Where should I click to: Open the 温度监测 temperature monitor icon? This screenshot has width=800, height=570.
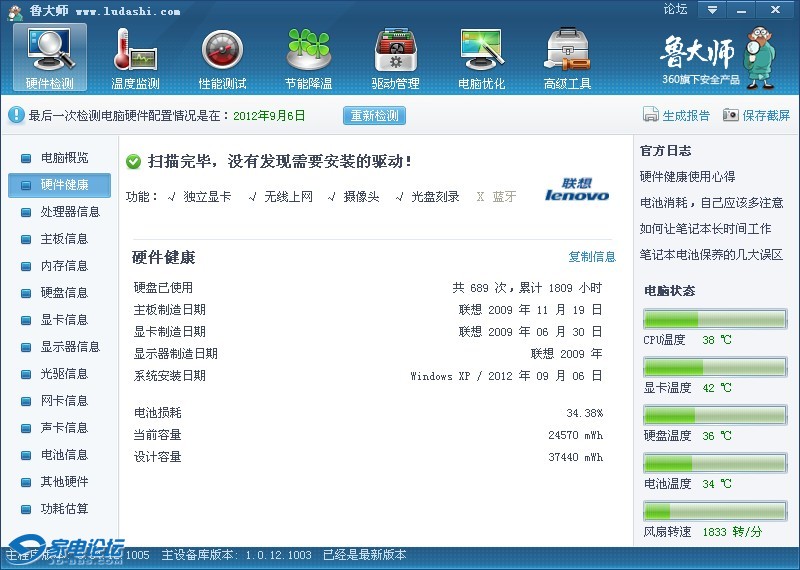coord(135,50)
